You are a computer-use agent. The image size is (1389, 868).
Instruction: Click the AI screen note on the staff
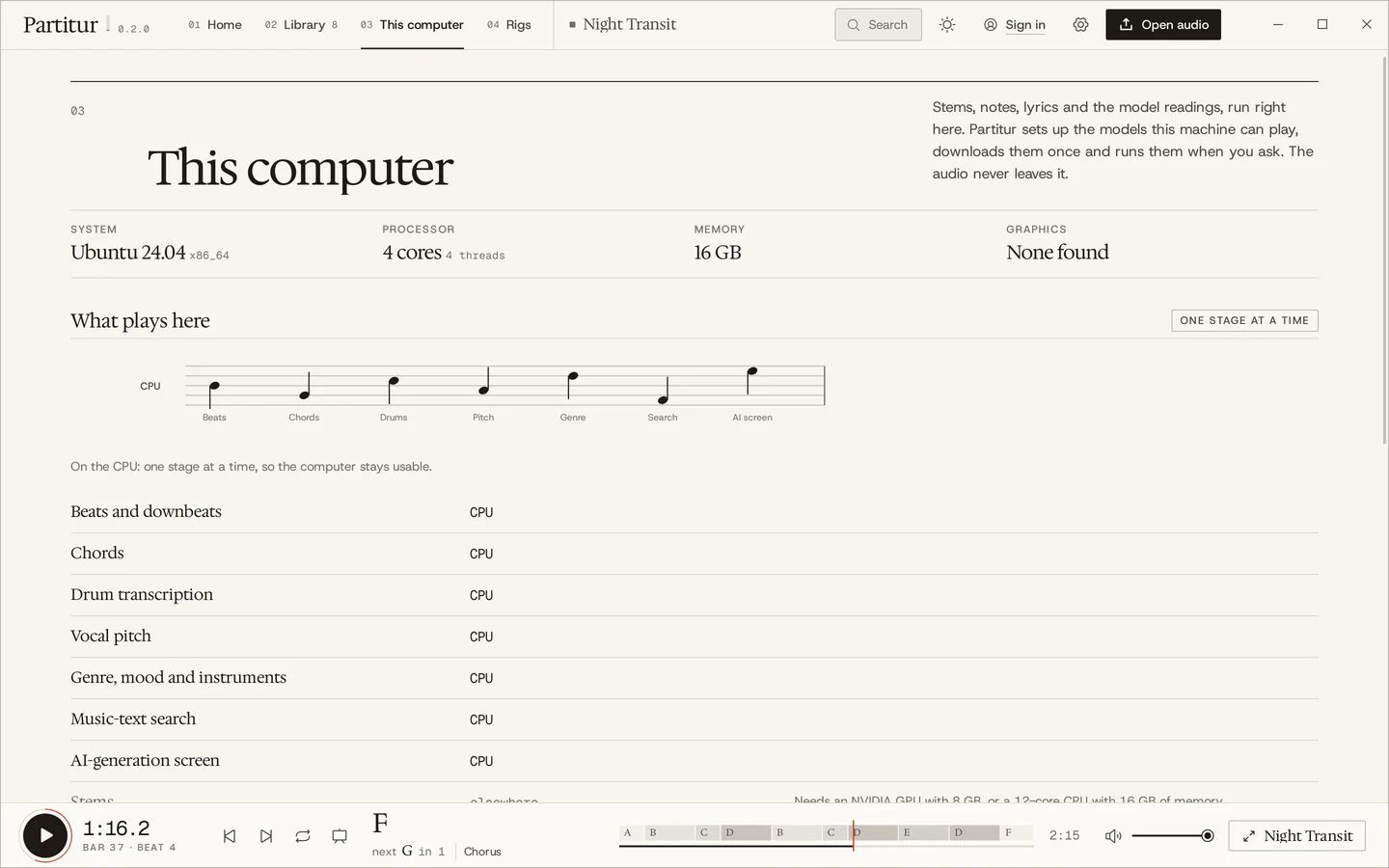click(752, 371)
